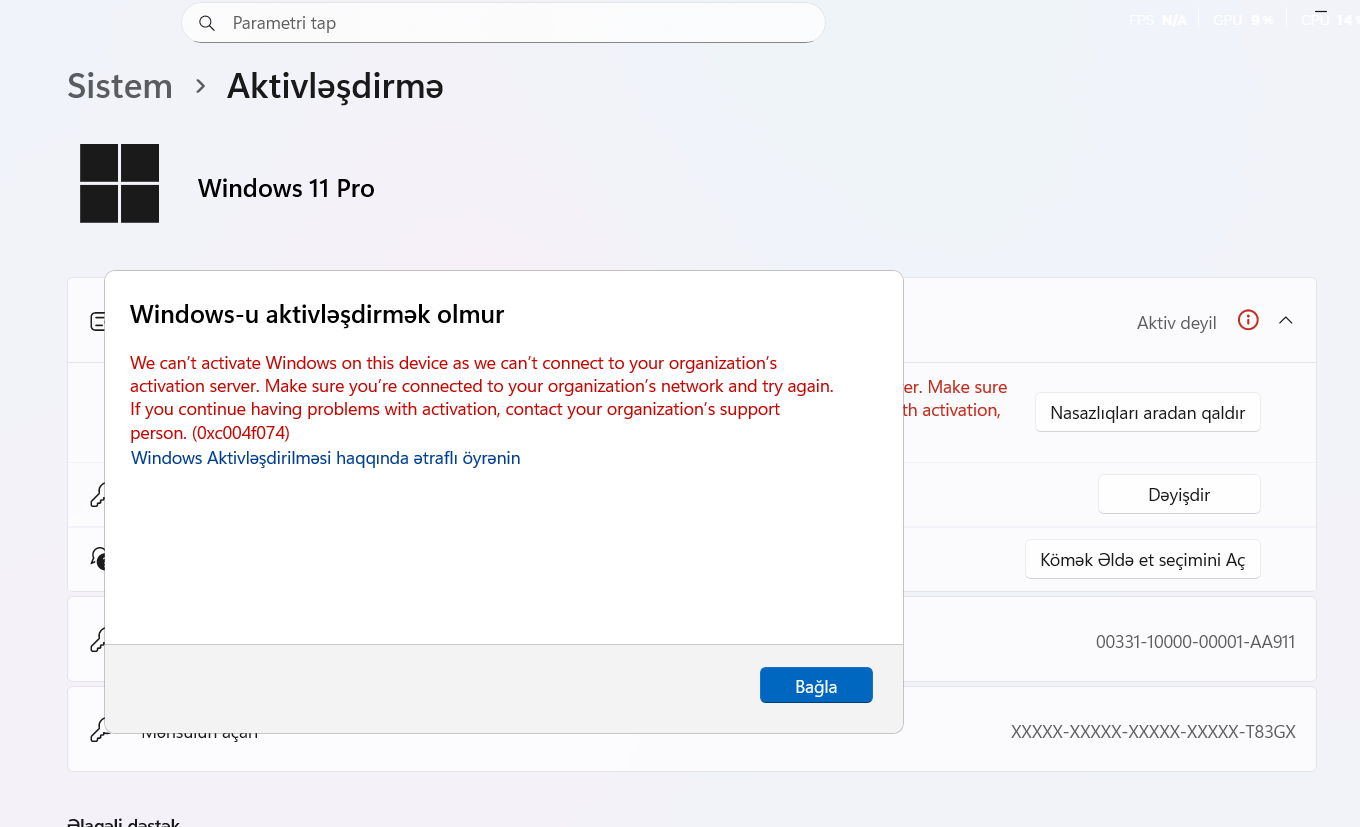
Task: Click the product key ending in T83GX
Action: 1153,732
